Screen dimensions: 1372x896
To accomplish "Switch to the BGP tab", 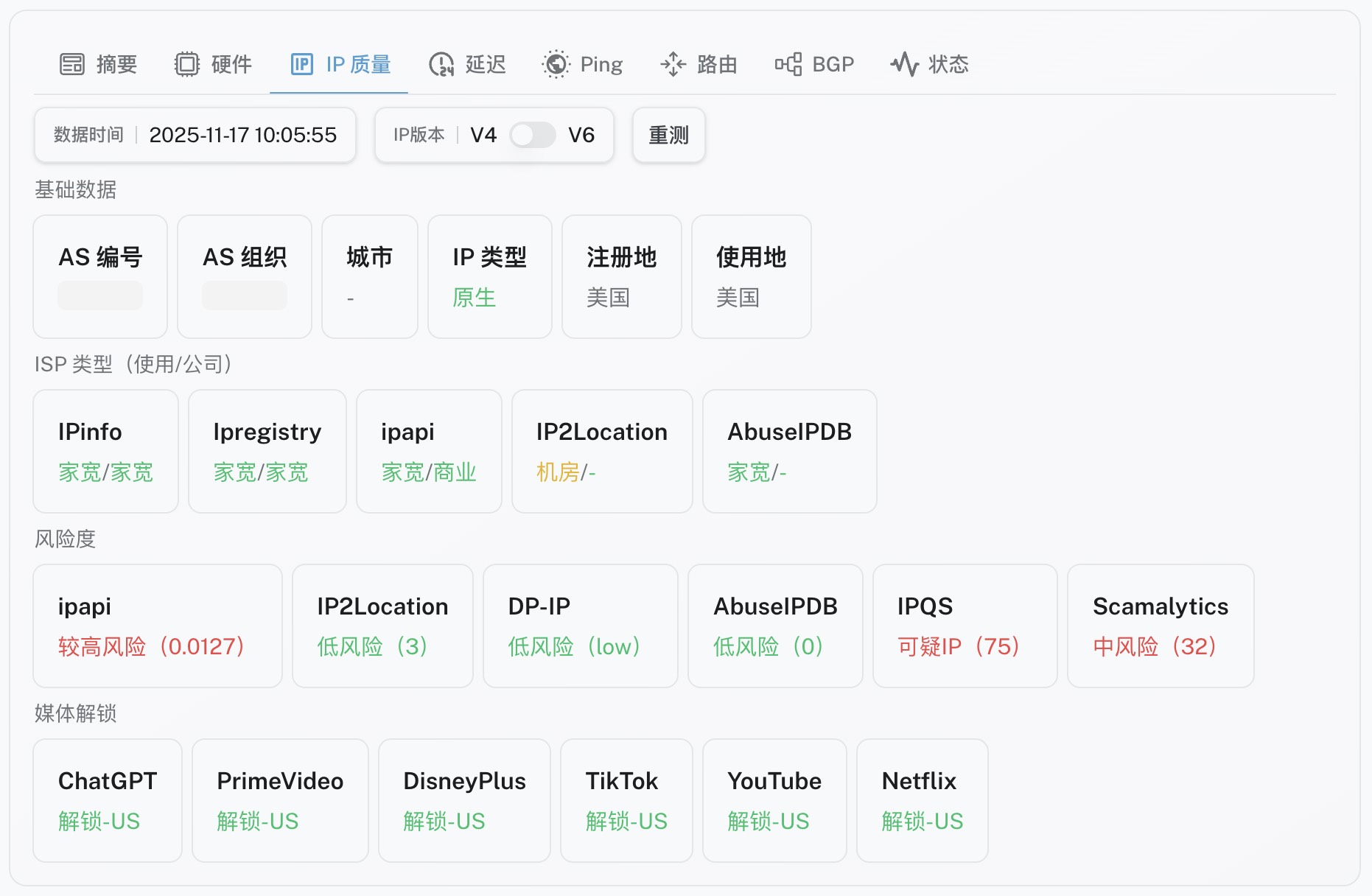I will pos(833,65).
